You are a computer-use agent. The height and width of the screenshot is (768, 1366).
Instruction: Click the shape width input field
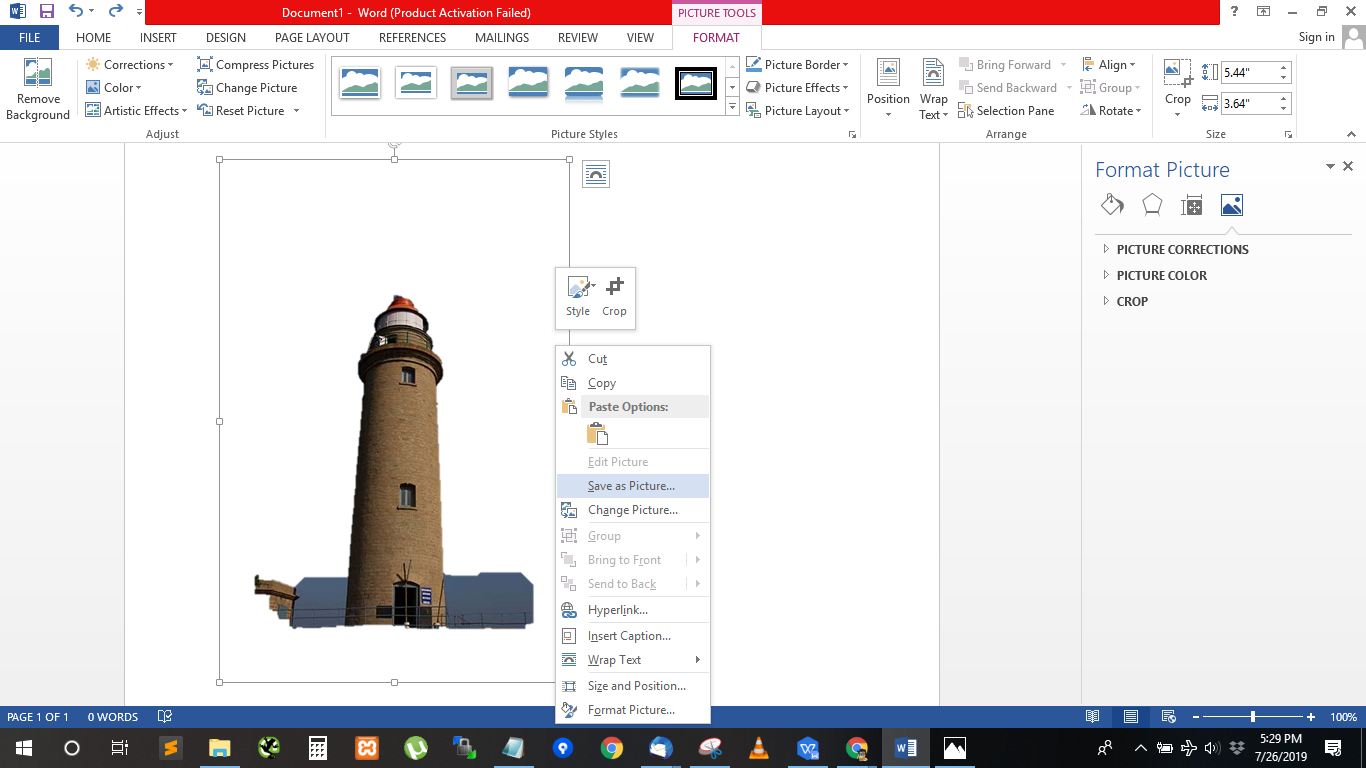[x=1248, y=103]
